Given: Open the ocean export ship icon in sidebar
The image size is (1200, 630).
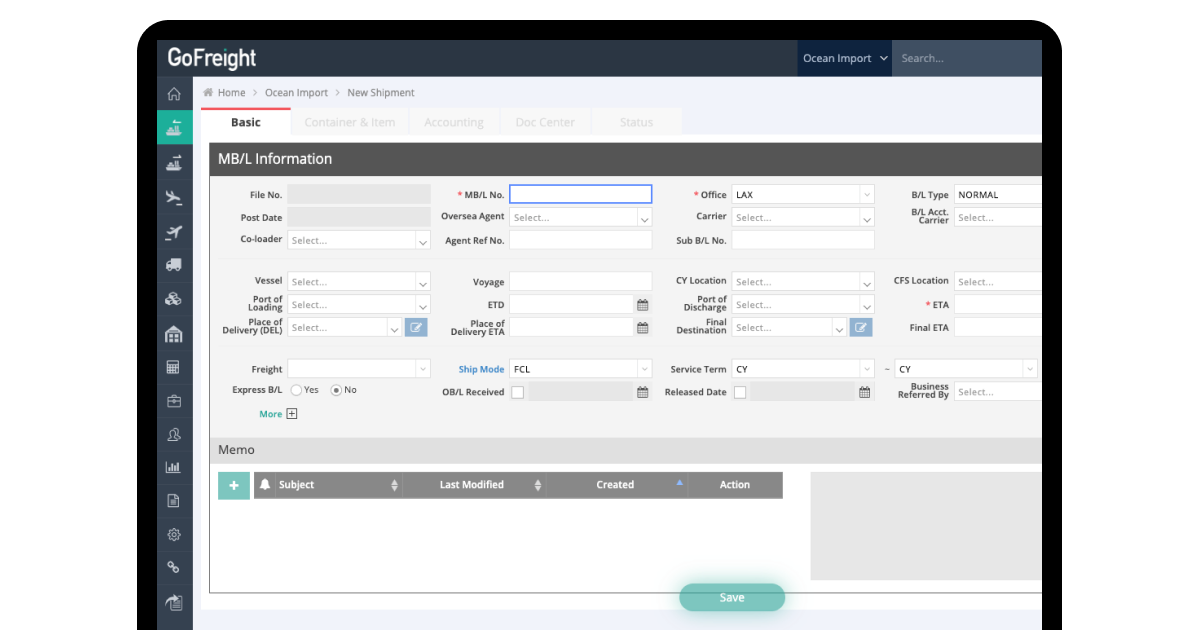Looking at the screenshot, I should click(174, 162).
